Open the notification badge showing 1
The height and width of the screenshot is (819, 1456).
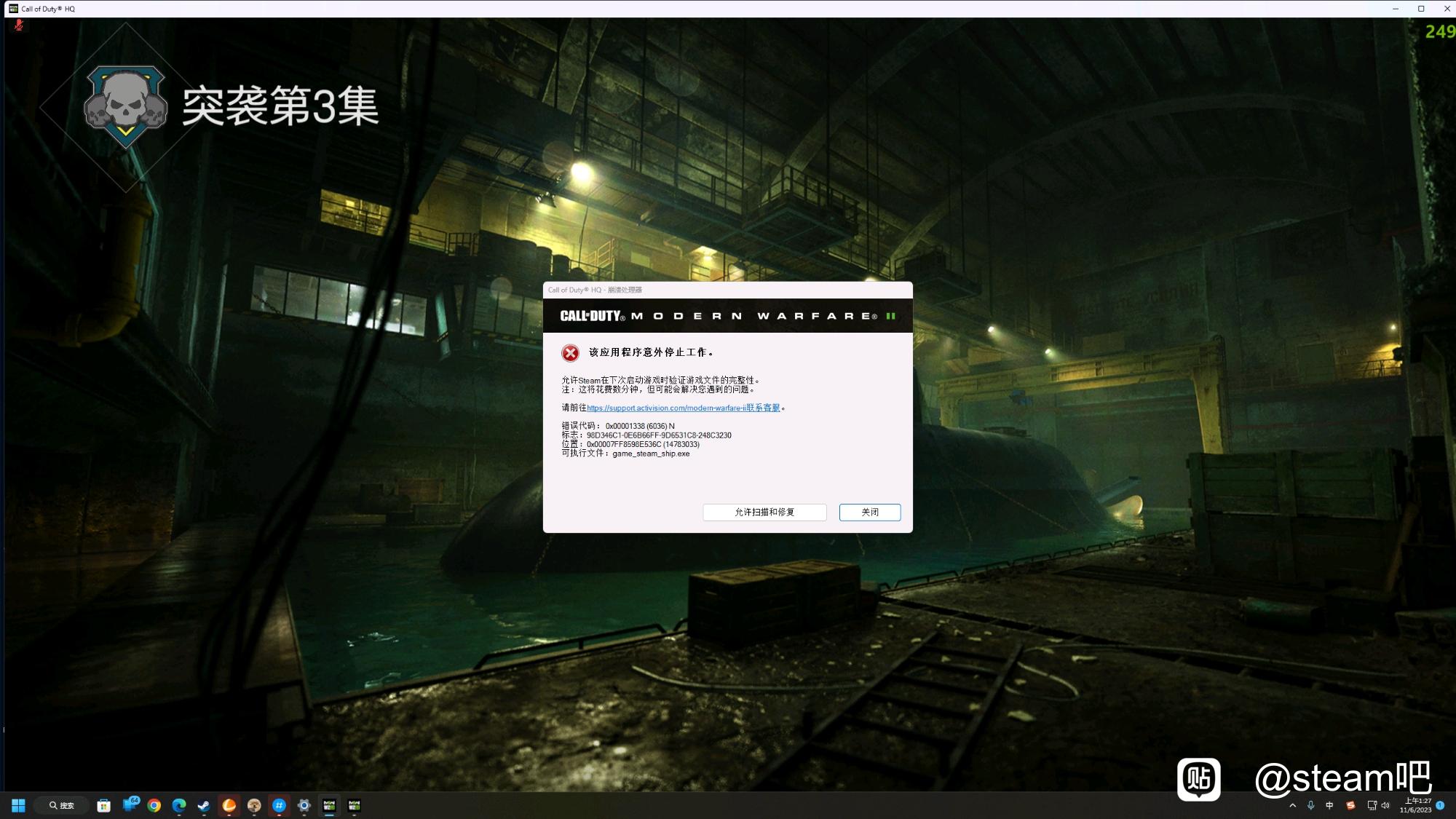coord(1440,805)
